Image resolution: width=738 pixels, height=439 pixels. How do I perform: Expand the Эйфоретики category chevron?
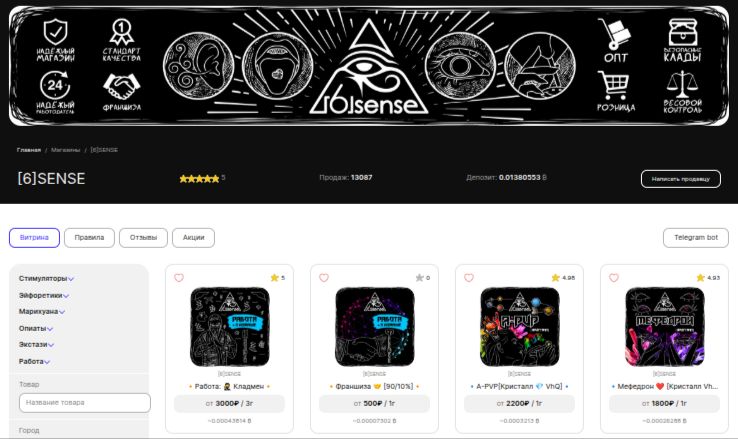66,295
